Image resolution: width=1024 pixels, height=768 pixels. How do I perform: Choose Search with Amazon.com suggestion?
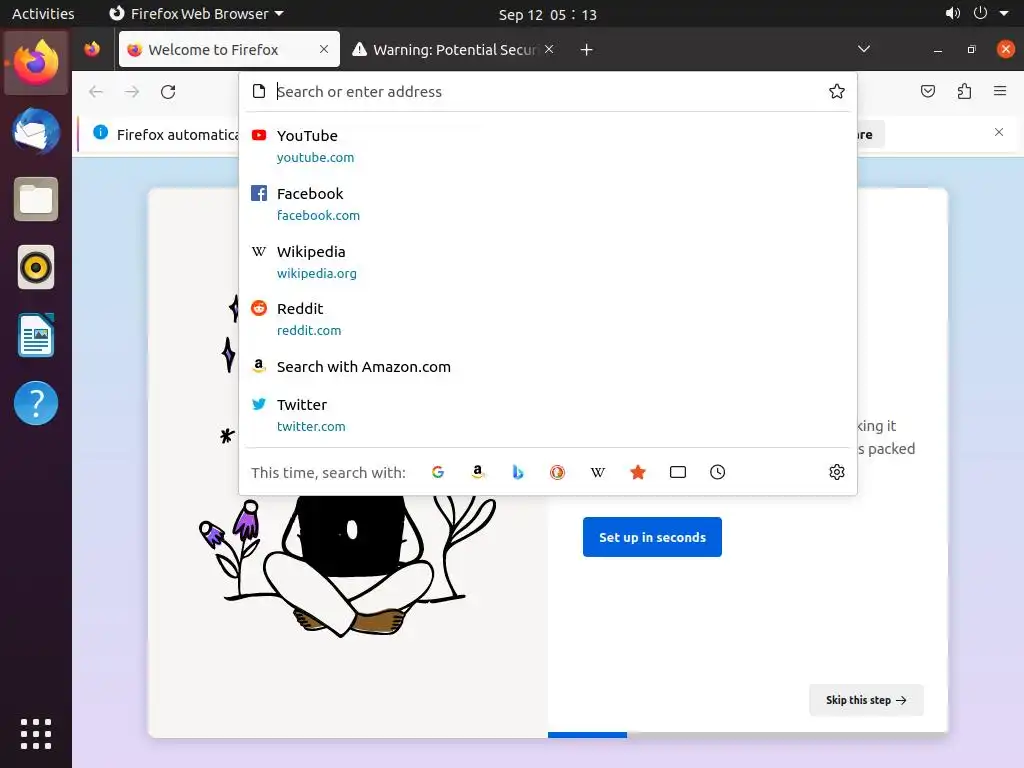point(547,366)
